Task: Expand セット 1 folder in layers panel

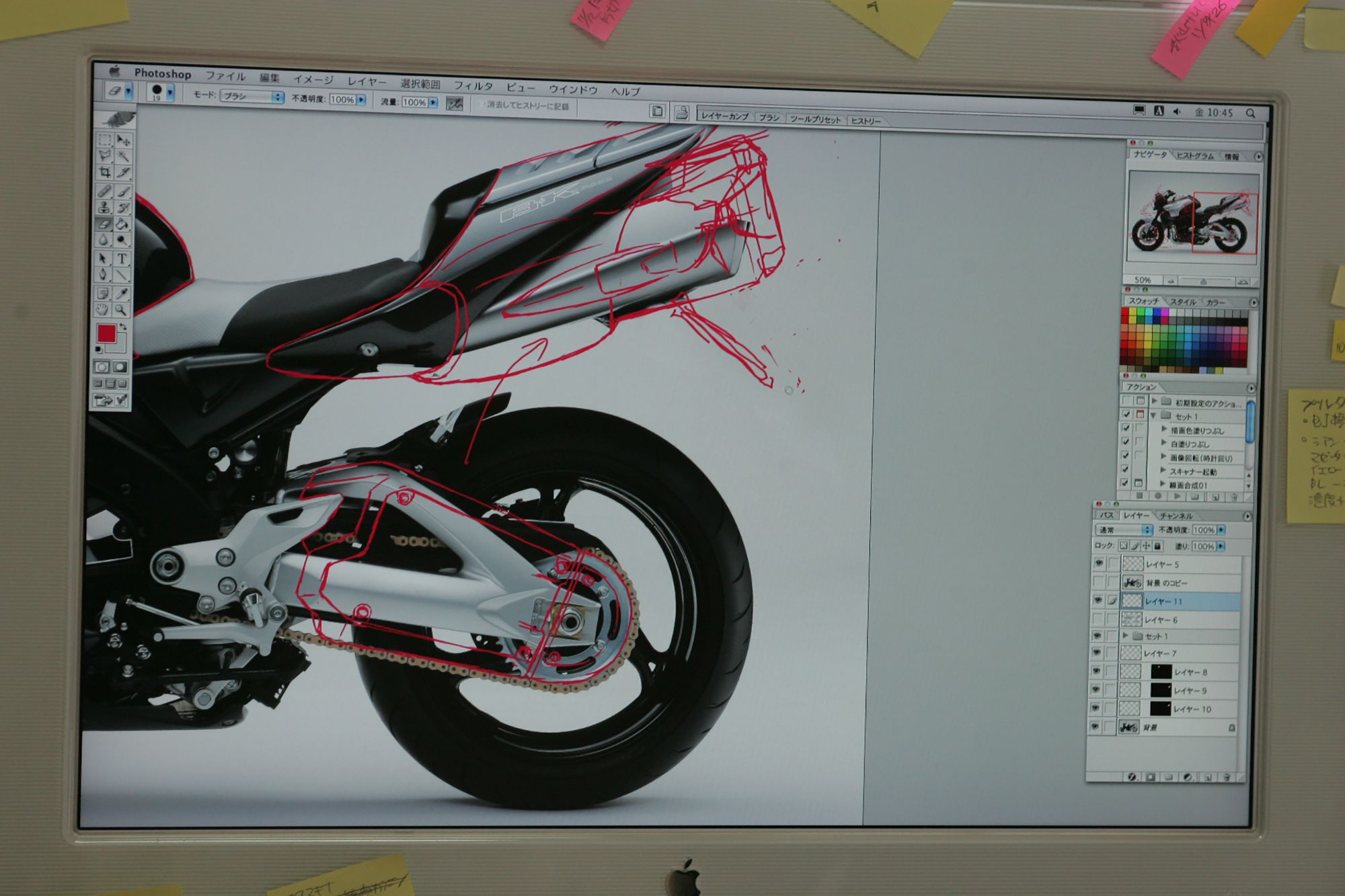Action: [x=1125, y=636]
